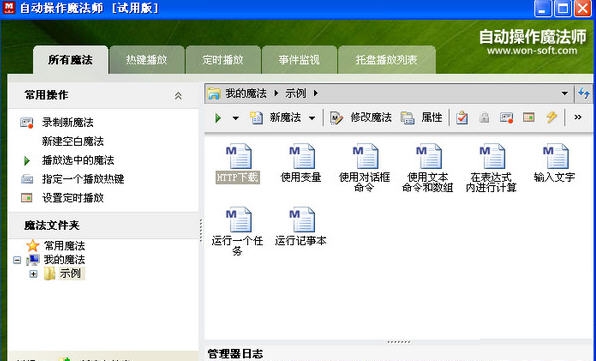Open the 事件监视 tab

299,60
